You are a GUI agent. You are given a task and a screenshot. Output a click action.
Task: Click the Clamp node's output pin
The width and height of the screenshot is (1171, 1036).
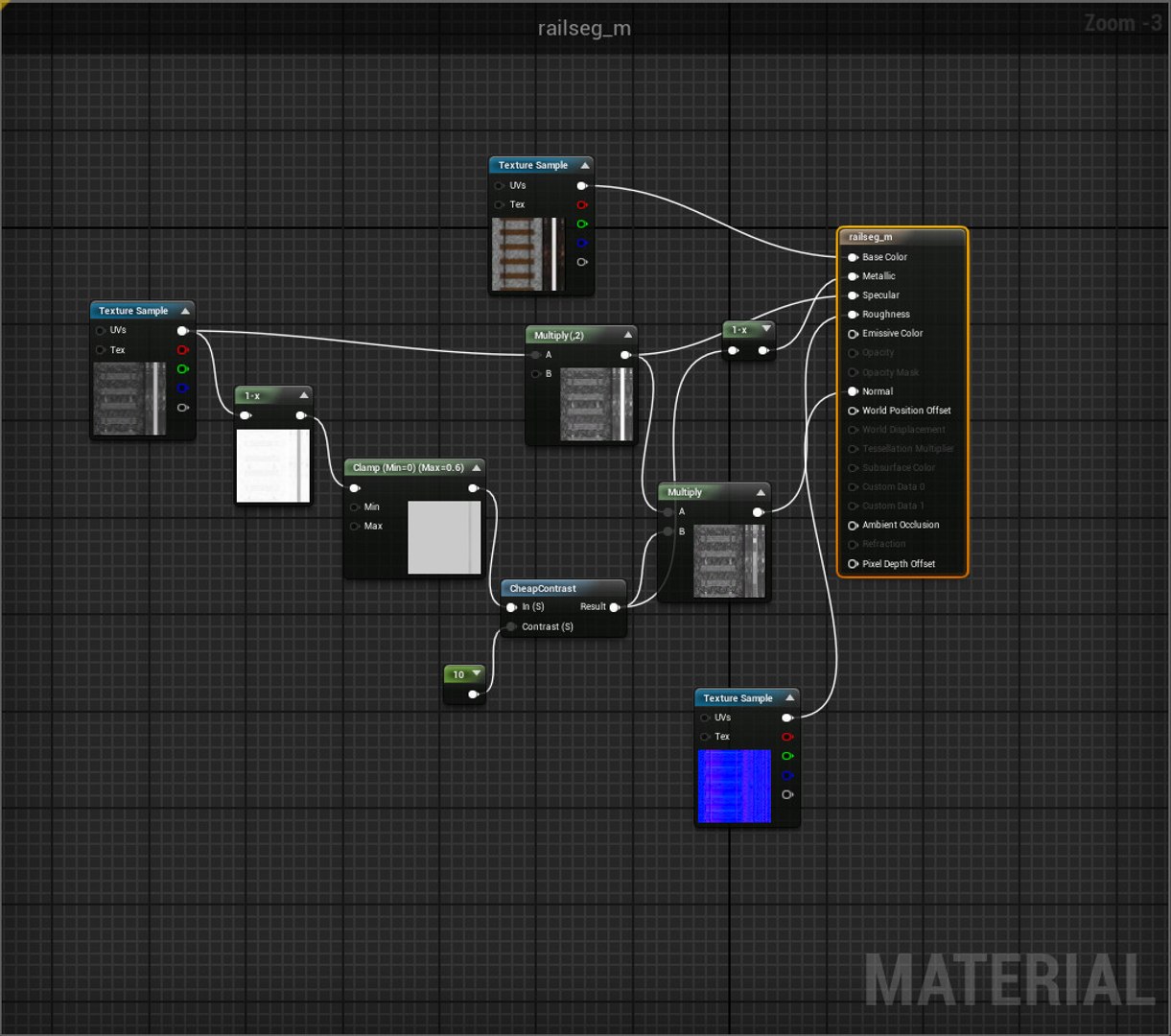[473, 488]
